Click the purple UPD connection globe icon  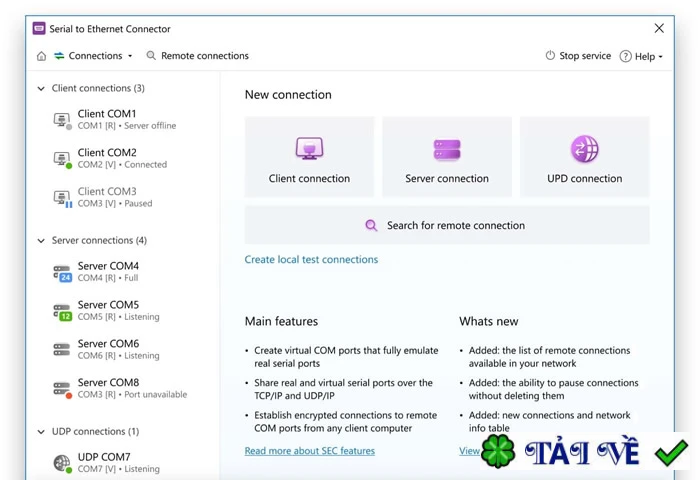(x=584, y=149)
